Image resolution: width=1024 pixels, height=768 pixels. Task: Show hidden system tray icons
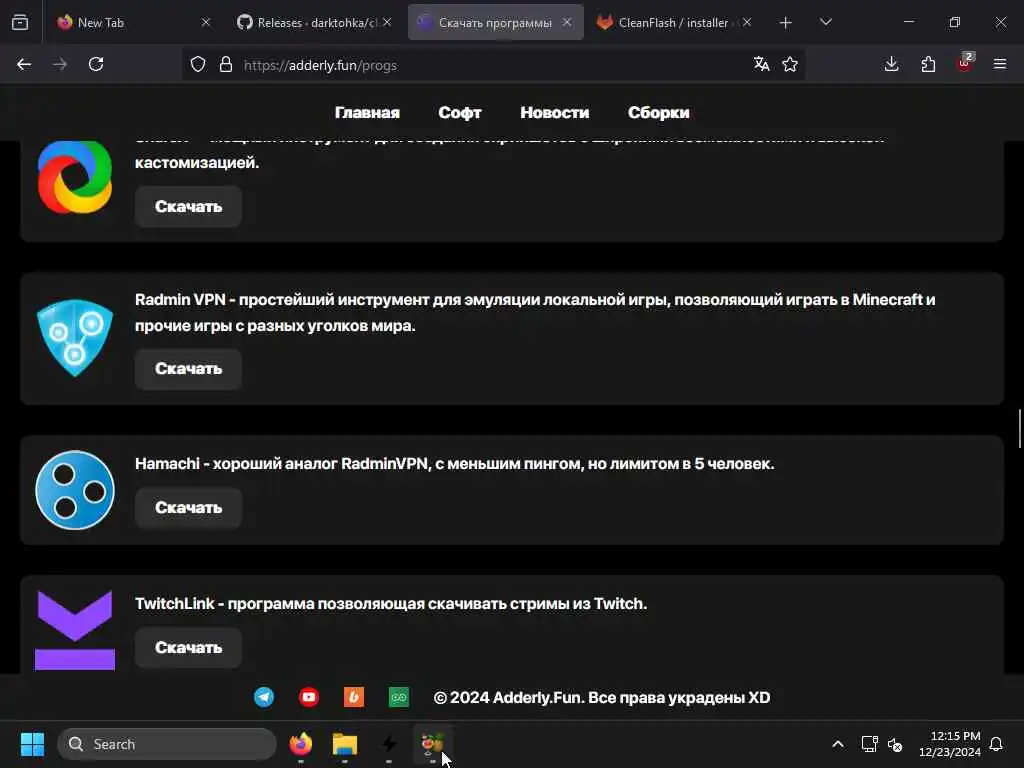[x=838, y=744]
